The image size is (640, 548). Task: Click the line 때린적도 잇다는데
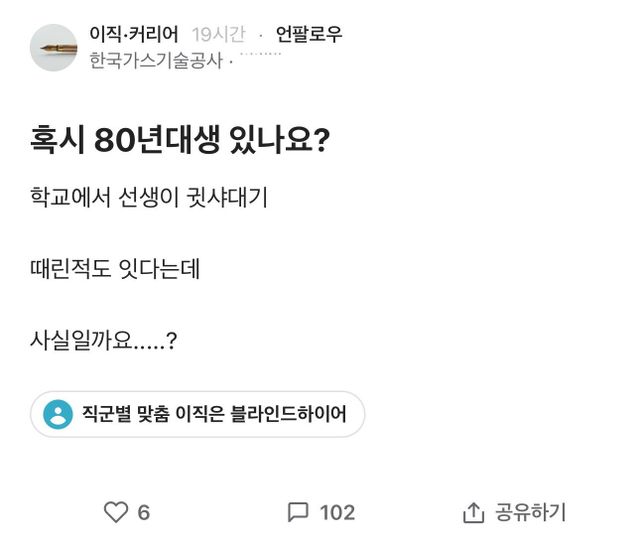tap(115, 269)
